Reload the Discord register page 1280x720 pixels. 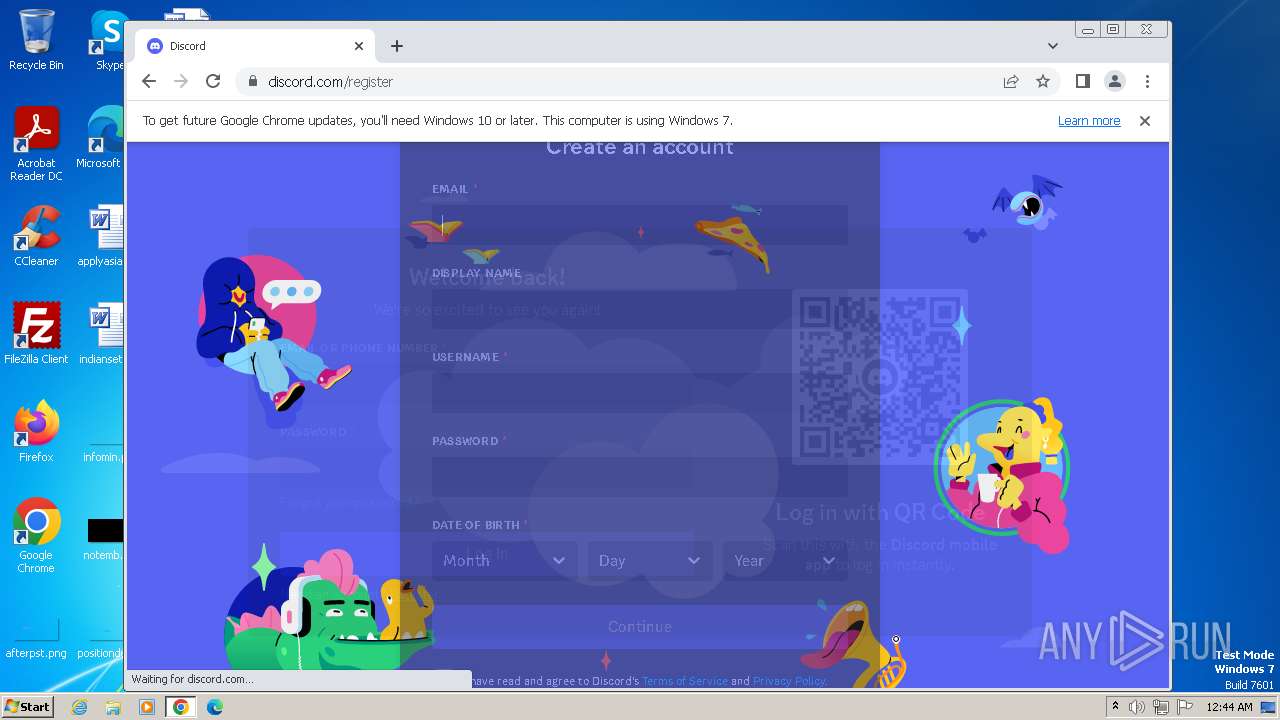click(x=213, y=82)
